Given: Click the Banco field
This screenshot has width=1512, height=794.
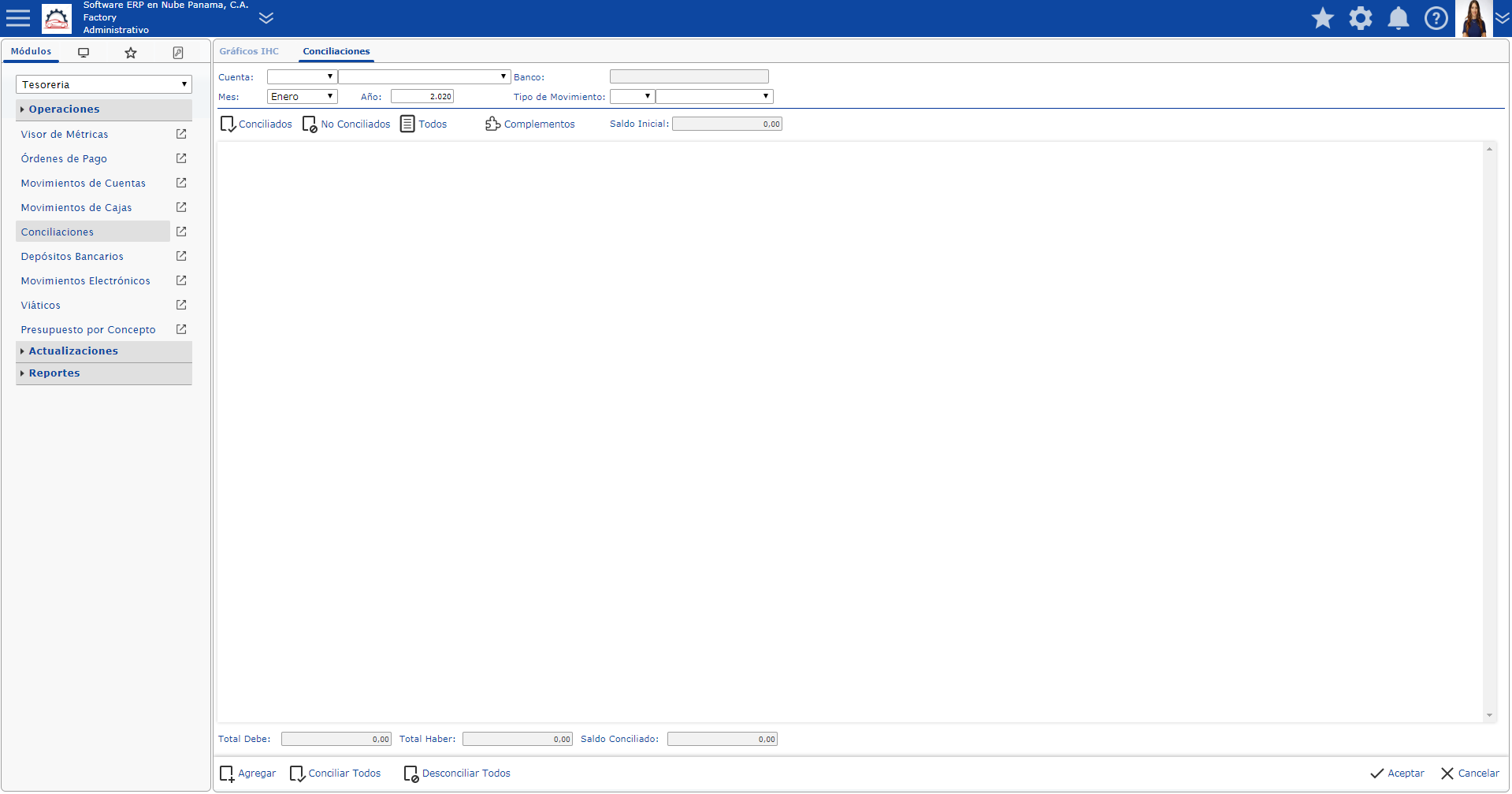Looking at the screenshot, I should click(x=689, y=76).
